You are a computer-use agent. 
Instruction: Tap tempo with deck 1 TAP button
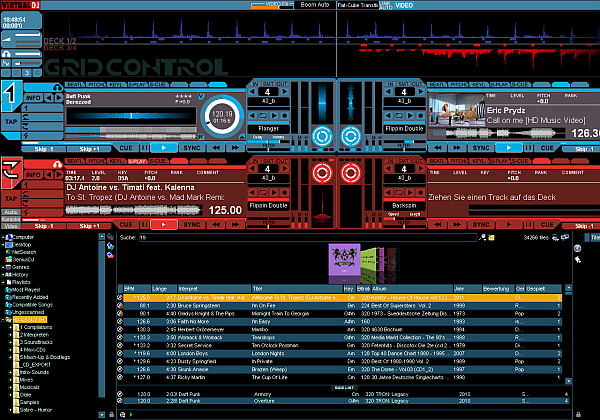11,122
